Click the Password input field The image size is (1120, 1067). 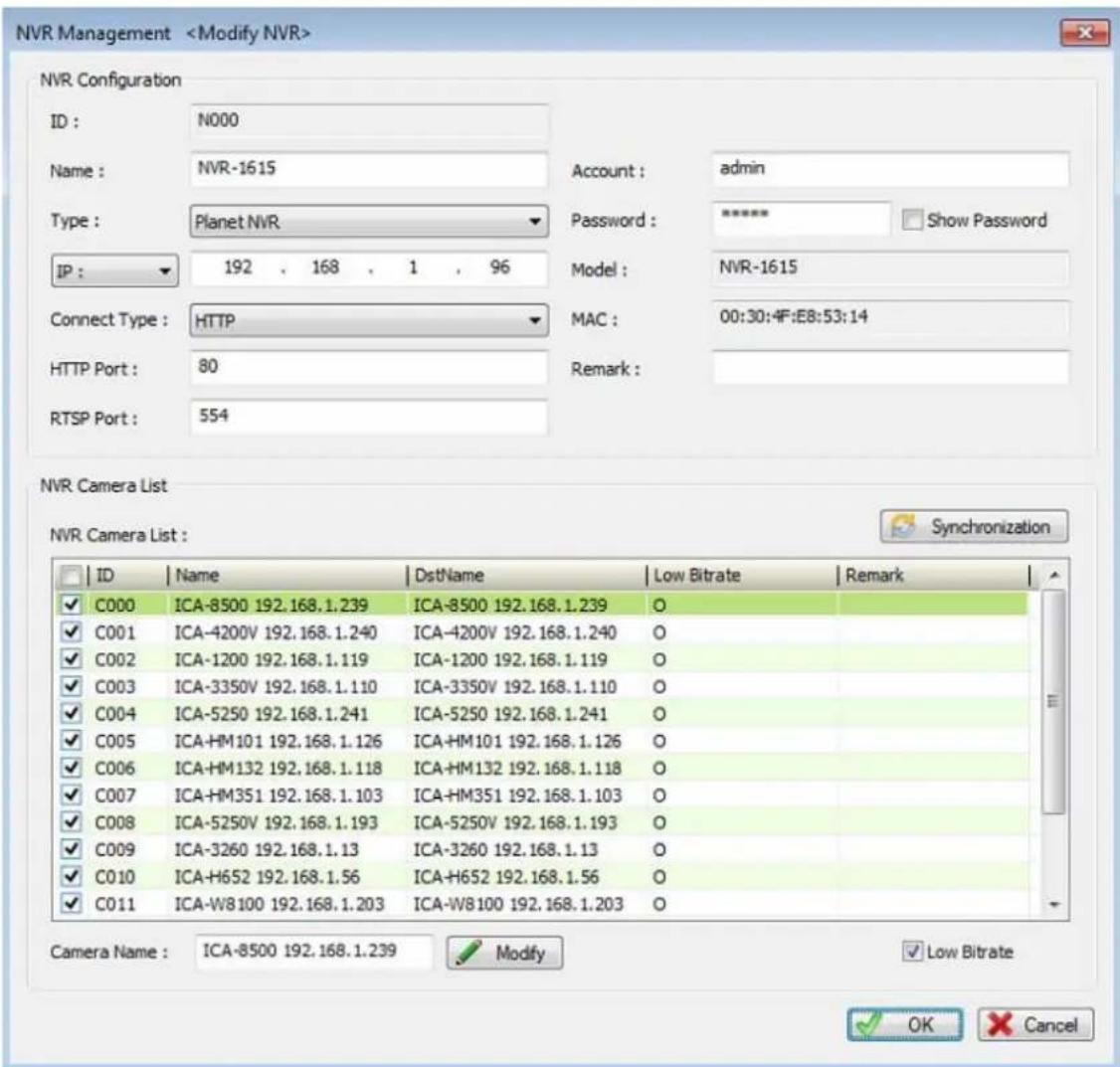(802, 219)
